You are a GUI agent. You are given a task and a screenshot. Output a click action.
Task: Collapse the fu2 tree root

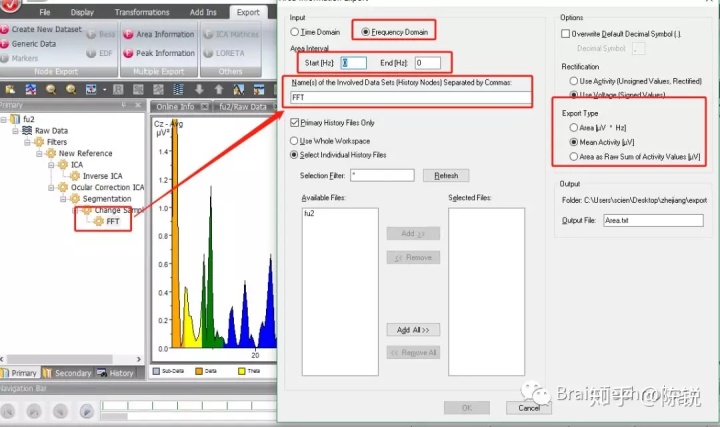click(4, 119)
